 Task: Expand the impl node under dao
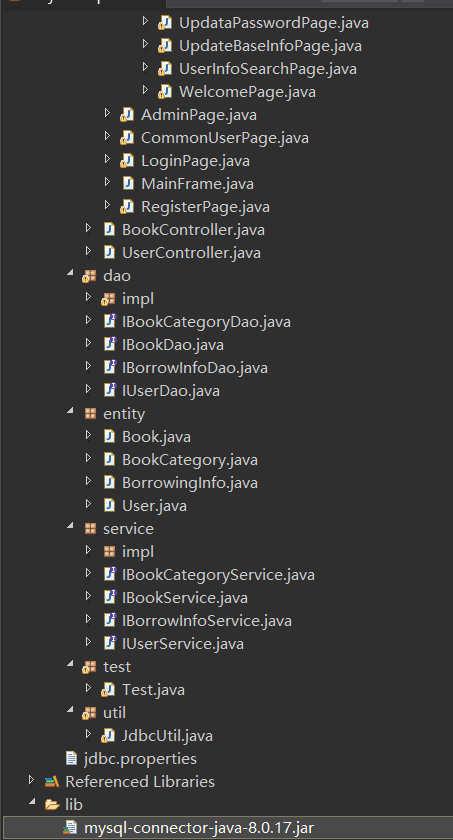coord(88,297)
